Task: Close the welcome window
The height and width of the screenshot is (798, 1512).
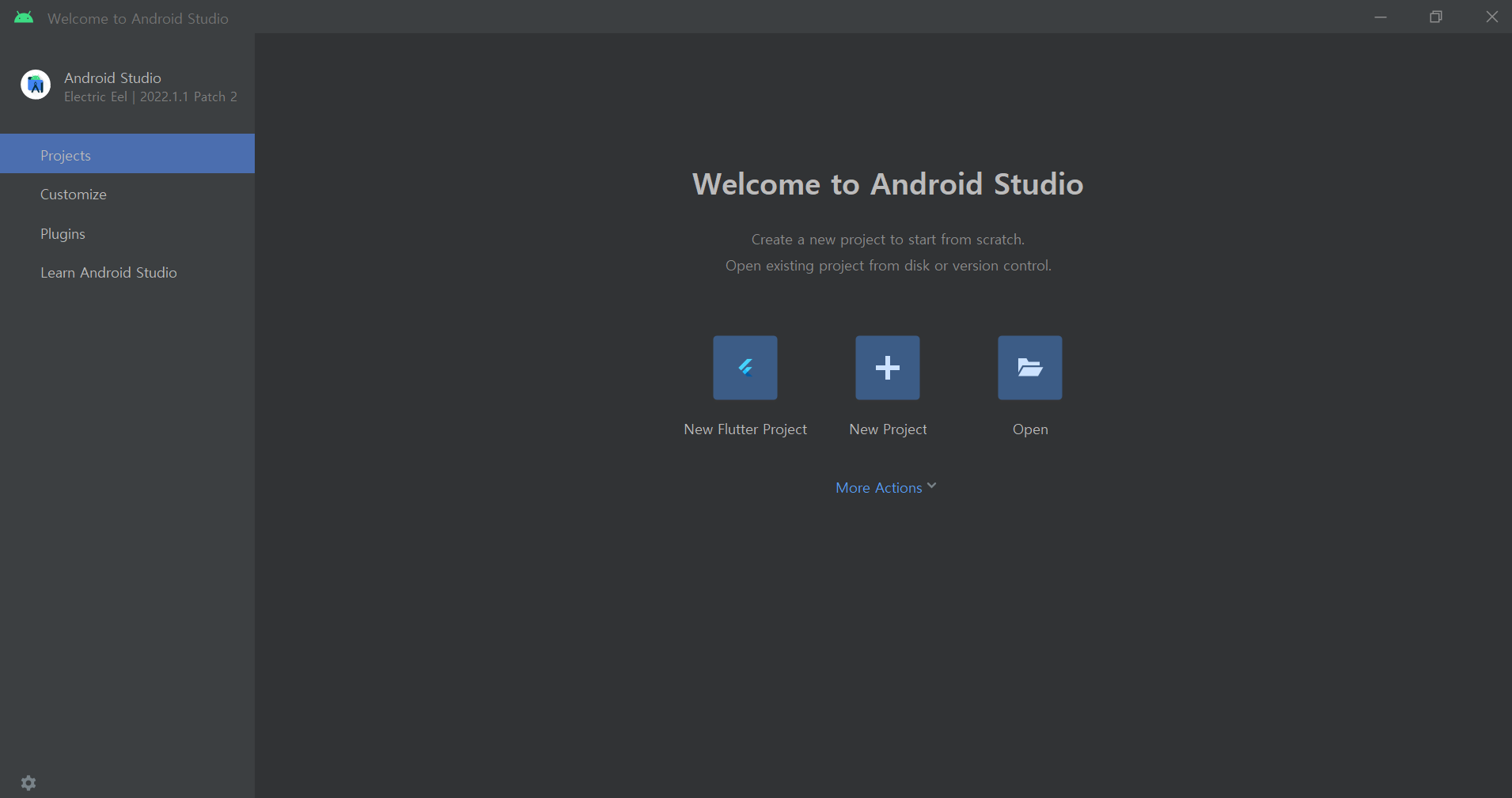Action: point(1491,17)
